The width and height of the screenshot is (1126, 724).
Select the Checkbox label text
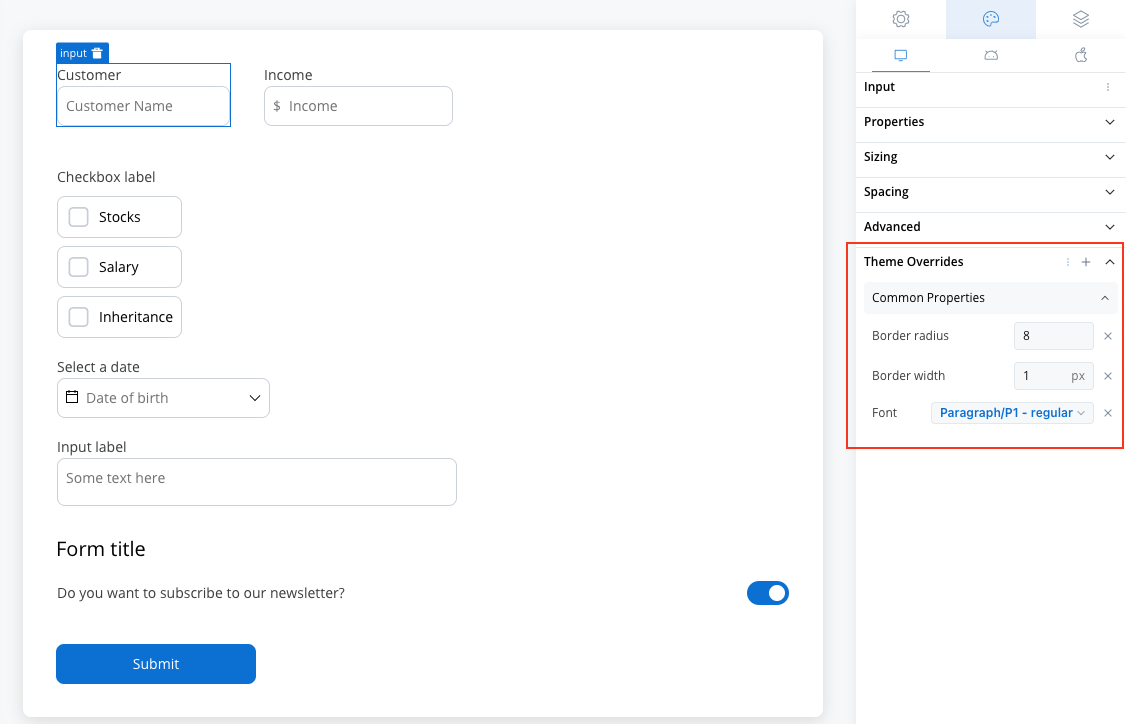pyautogui.click(x=106, y=177)
